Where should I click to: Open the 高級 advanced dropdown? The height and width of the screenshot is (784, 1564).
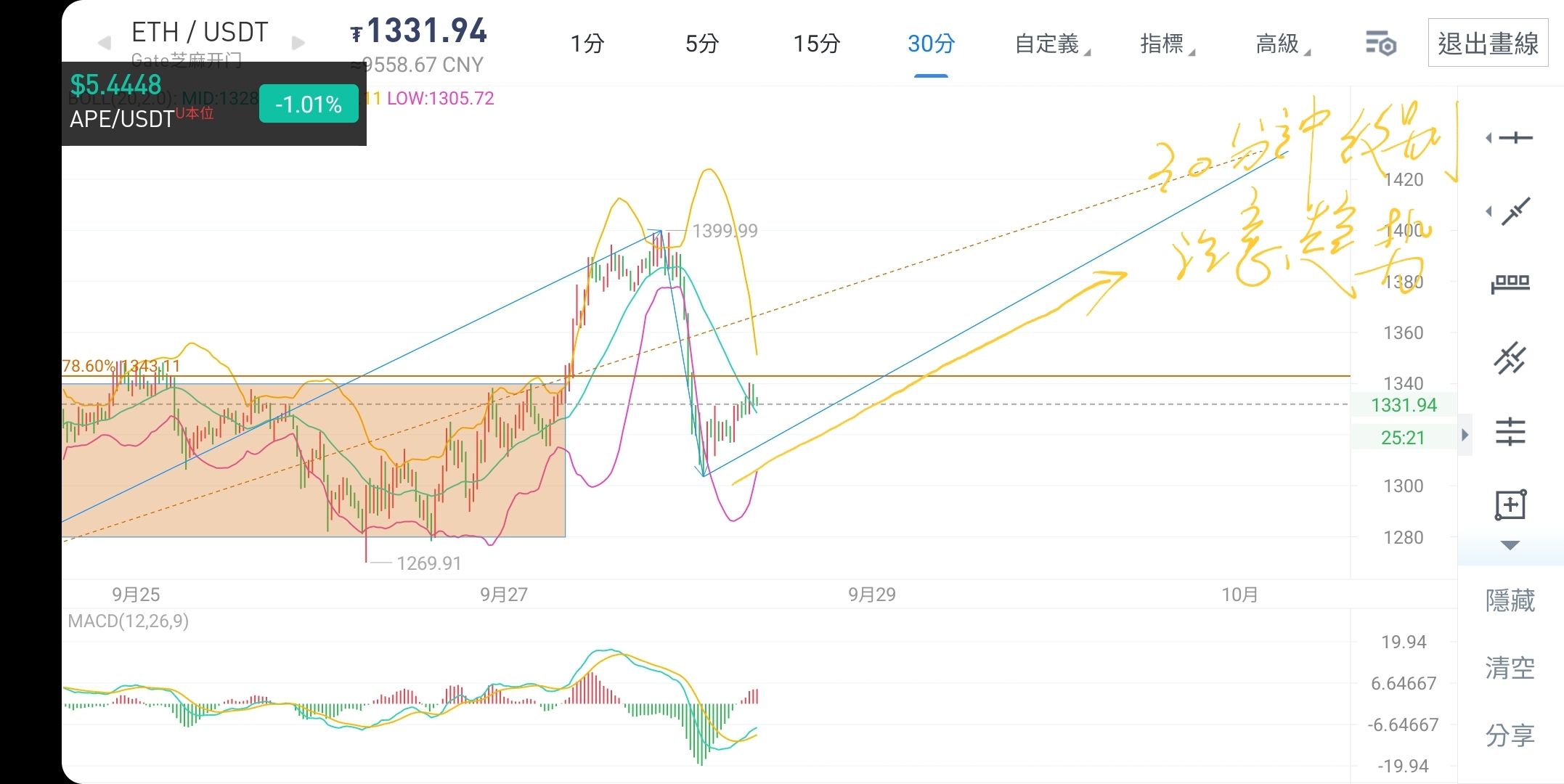pyautogui.click(x=1283, y=44)
